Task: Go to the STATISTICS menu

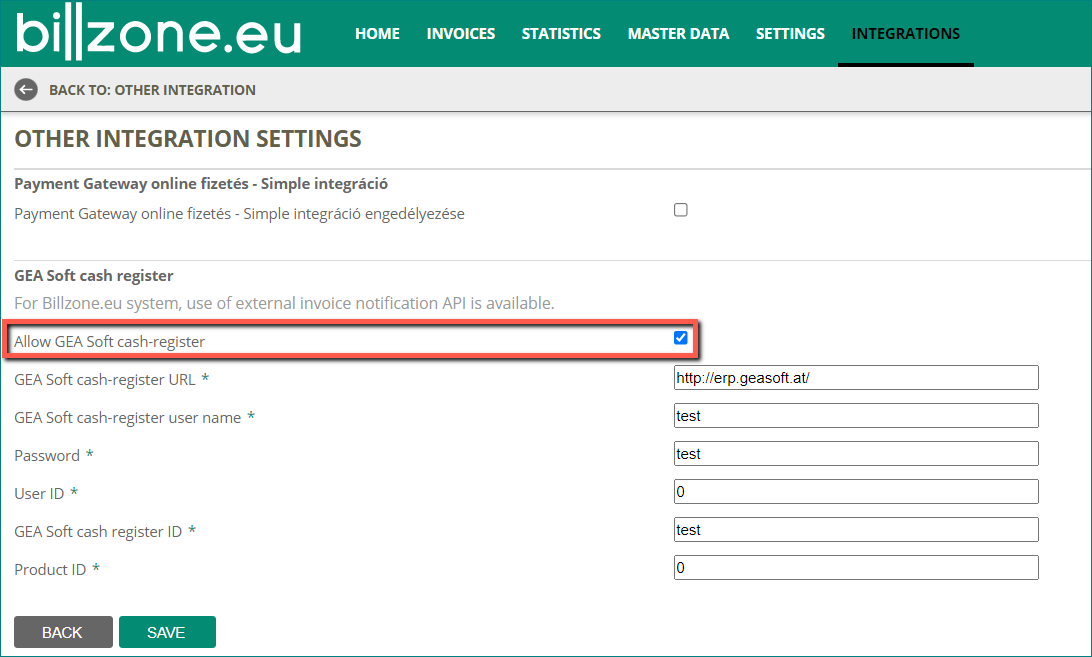Action: (x=561, y=33)
